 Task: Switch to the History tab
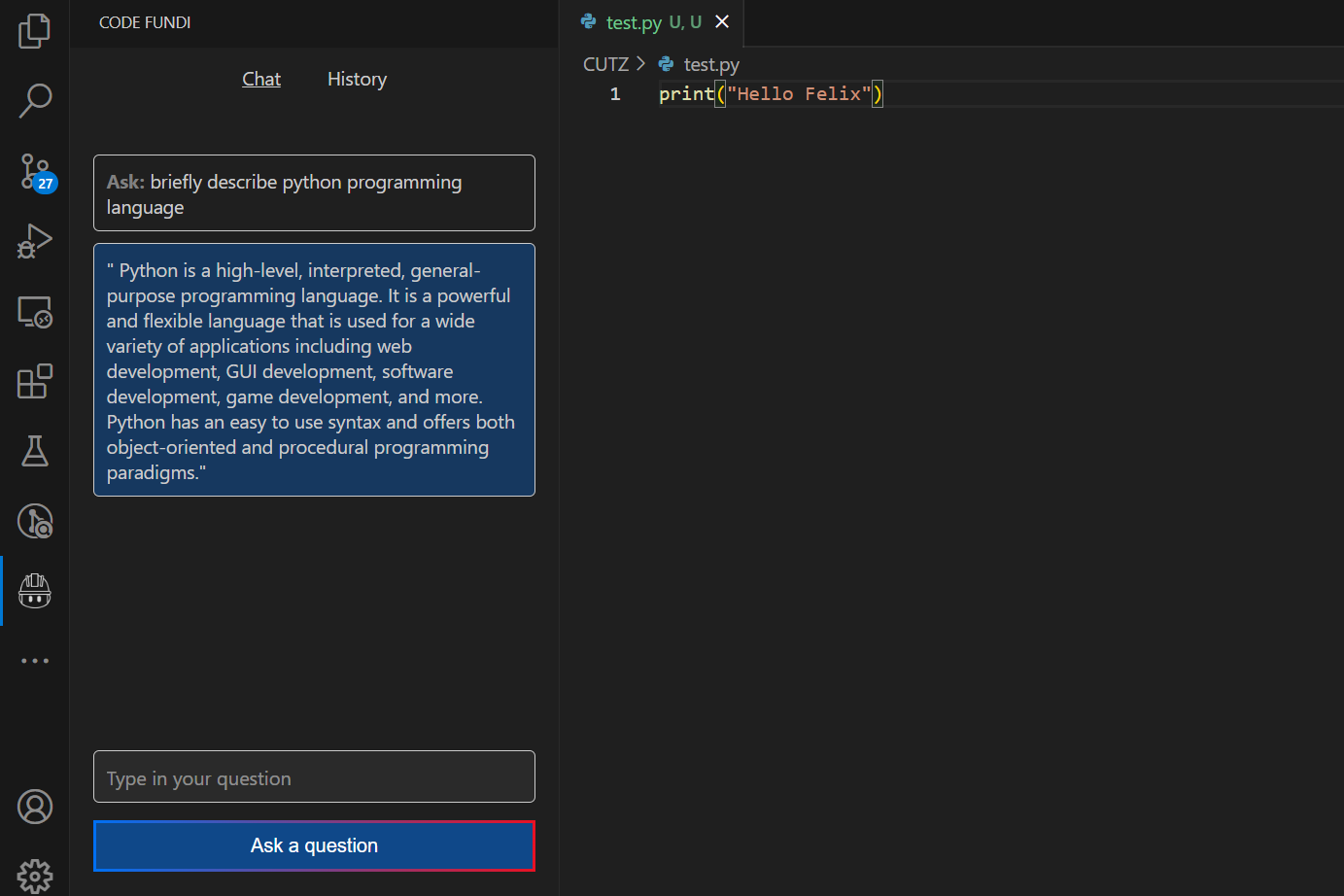pos(357,79)
